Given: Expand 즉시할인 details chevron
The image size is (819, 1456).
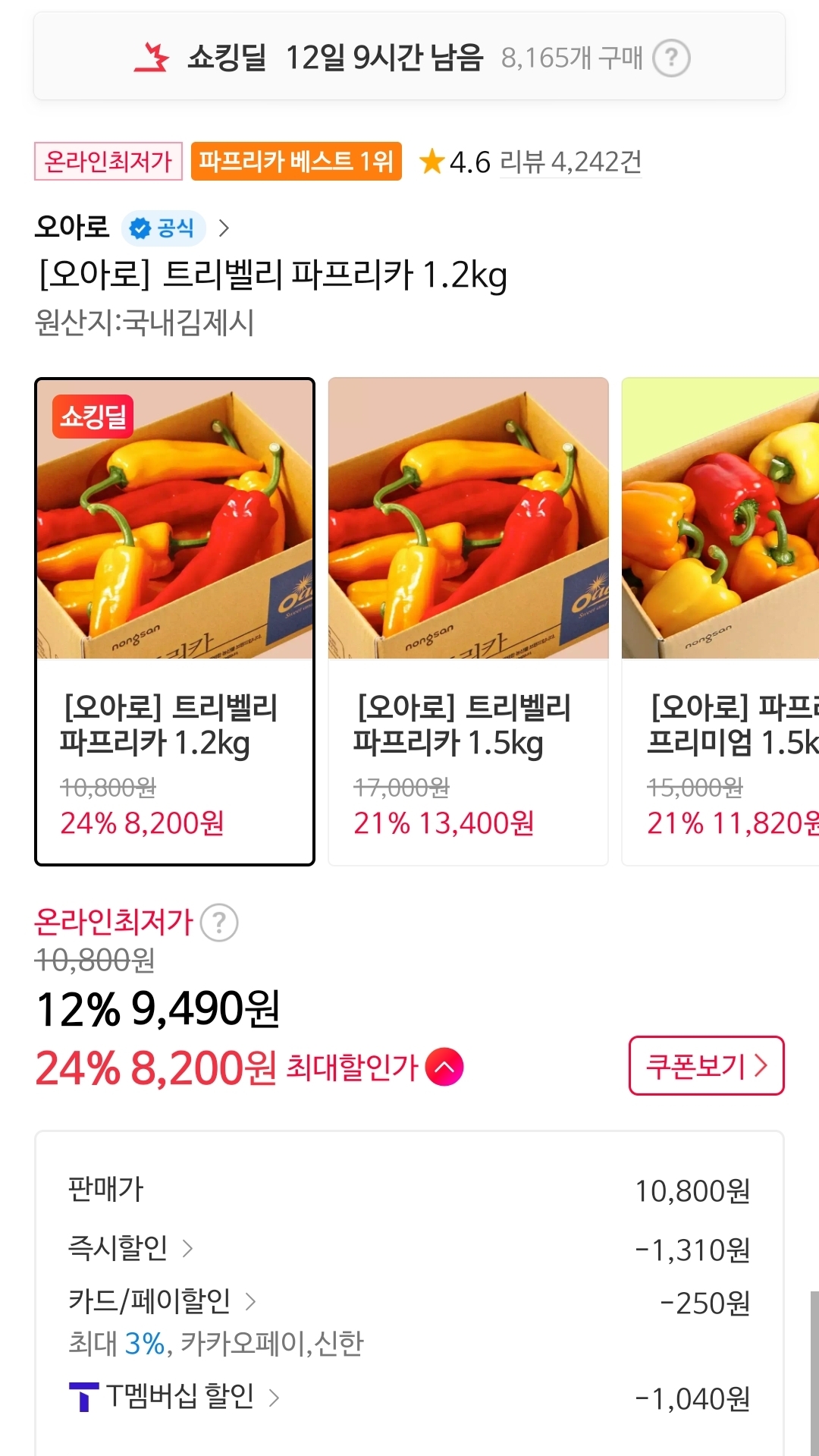Looking at the screenshot, I should point(187,1248).
